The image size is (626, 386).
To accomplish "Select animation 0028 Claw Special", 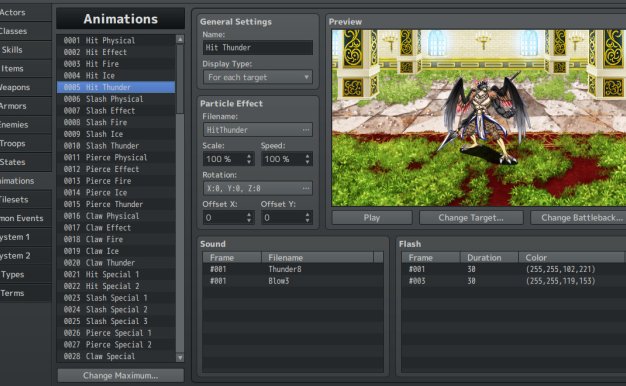I will [x=116, y=356].
